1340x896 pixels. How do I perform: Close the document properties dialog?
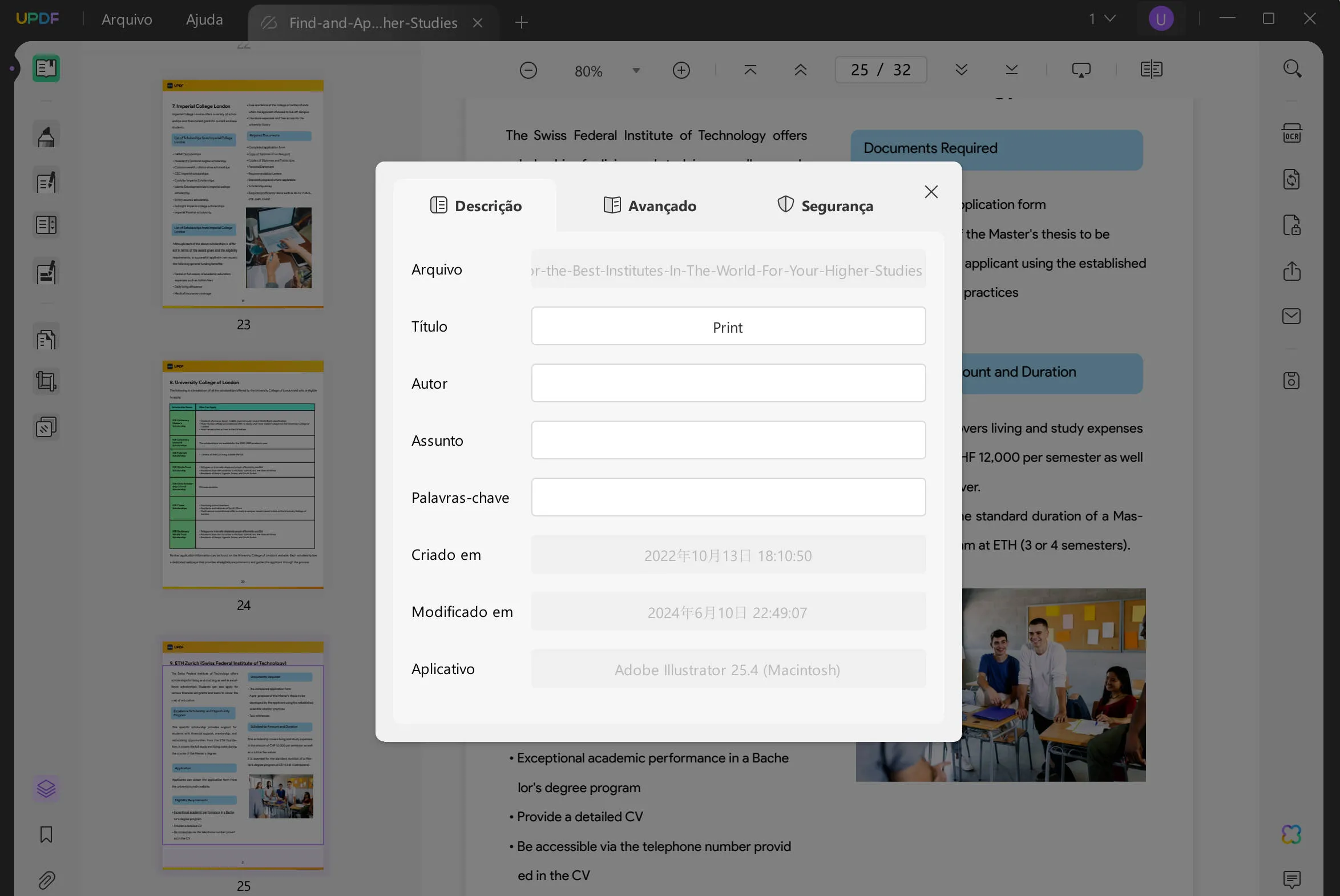[x=931, y=191]
